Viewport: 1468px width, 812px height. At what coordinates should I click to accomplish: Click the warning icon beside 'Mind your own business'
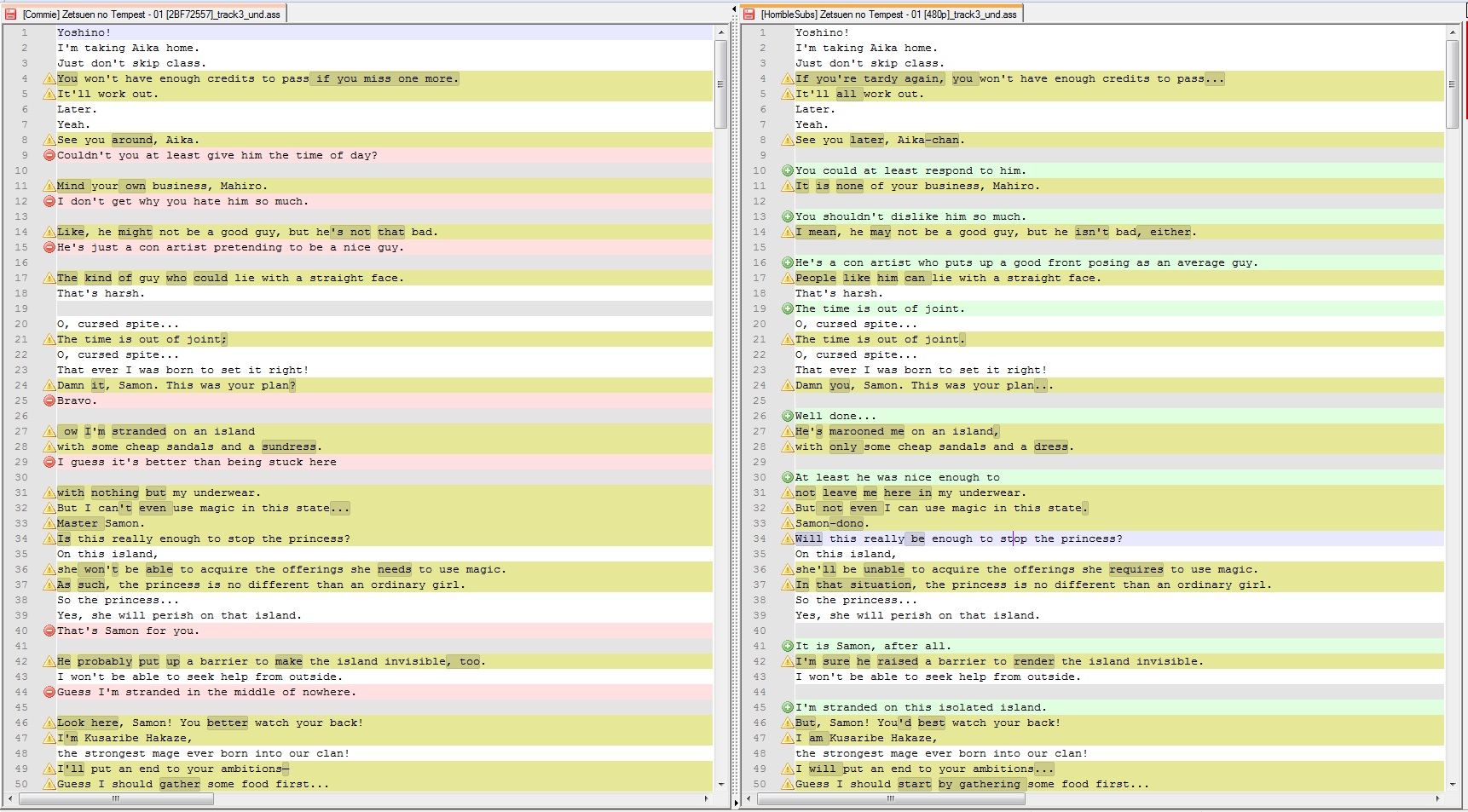pyautogui.click(x=49, y=186)
